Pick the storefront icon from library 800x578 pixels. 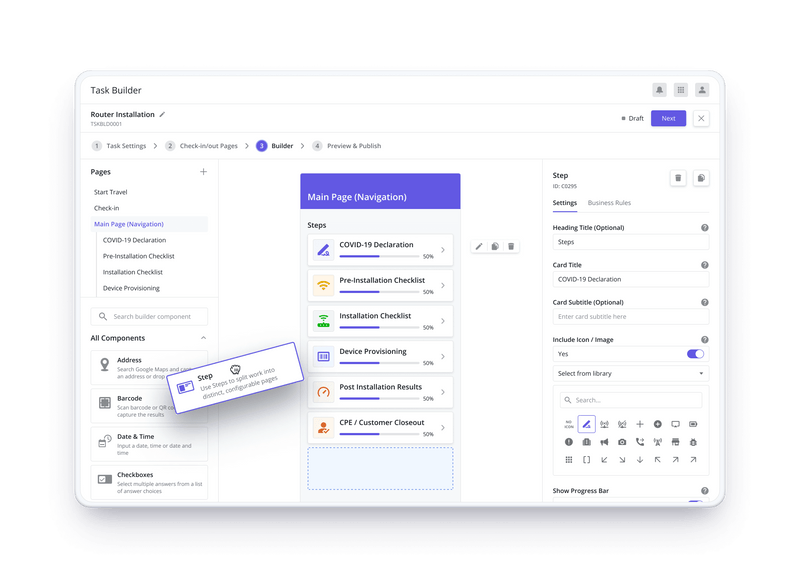pyautogui.click(x=675, y=442)
